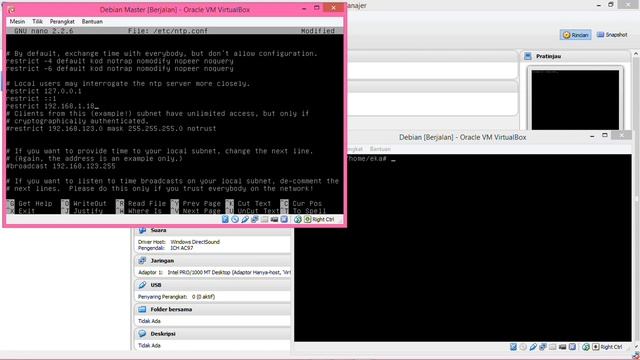640x360 pixels.
Task: Click USB devices icon in Debian window status bar
Action: tap(533, 347)
